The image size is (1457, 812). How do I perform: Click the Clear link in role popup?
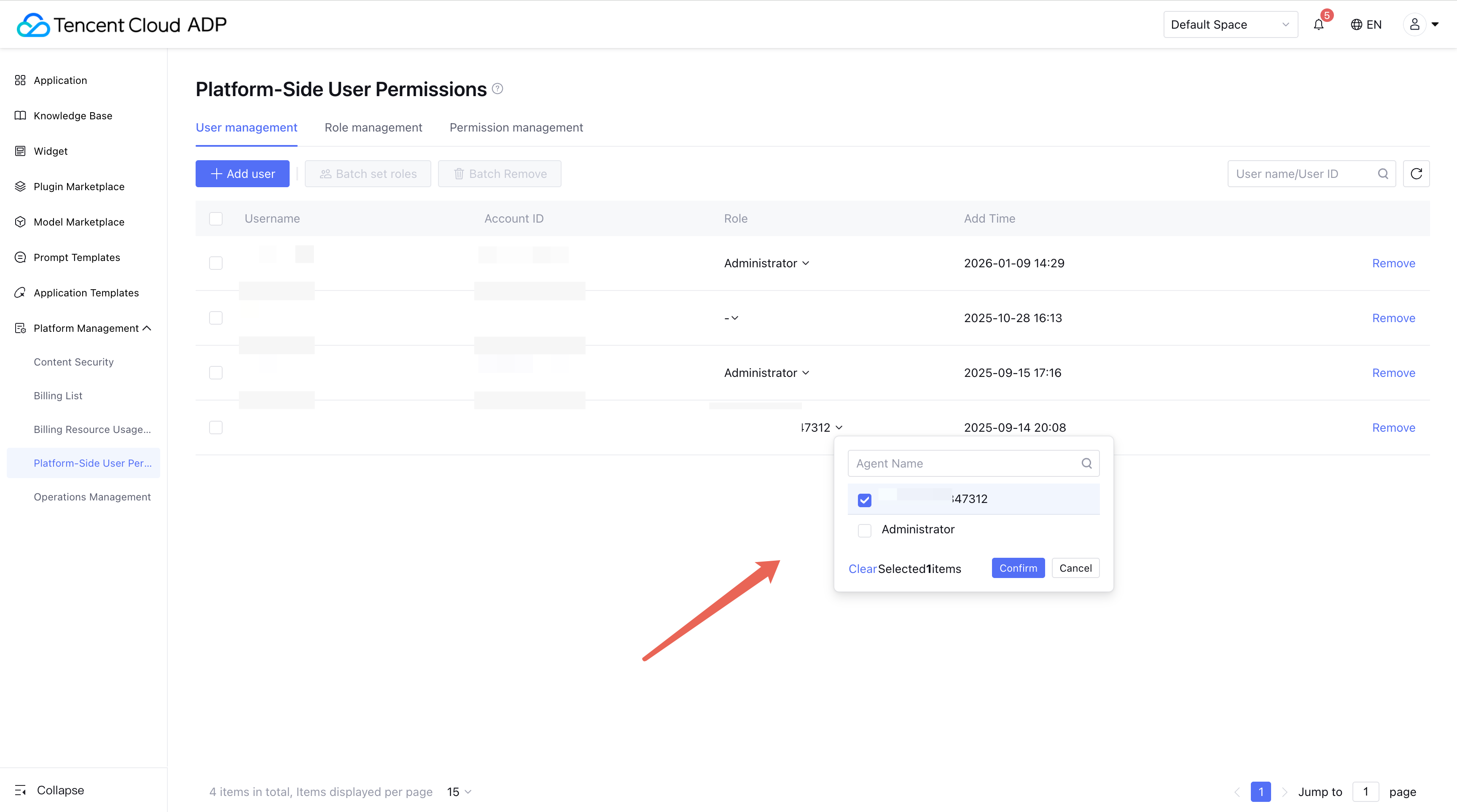(x=862, y=569)
